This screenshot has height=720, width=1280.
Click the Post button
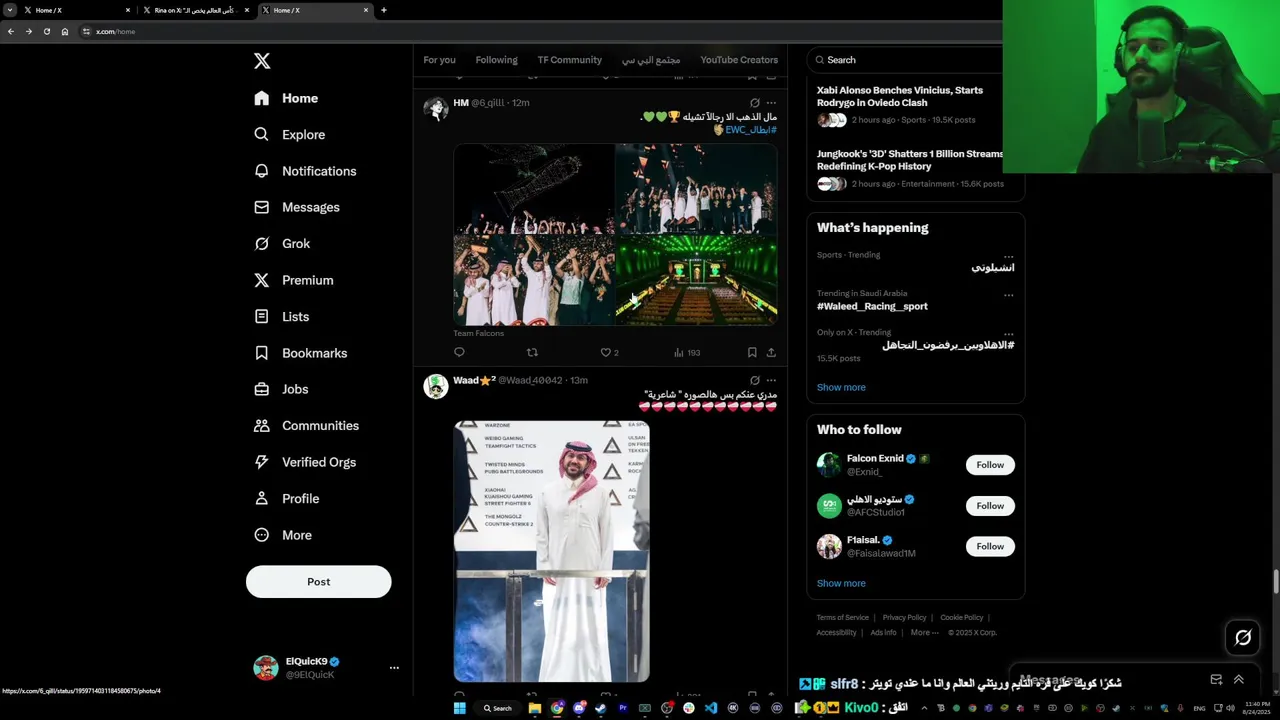pyautogui.click(x=318, y=582)
